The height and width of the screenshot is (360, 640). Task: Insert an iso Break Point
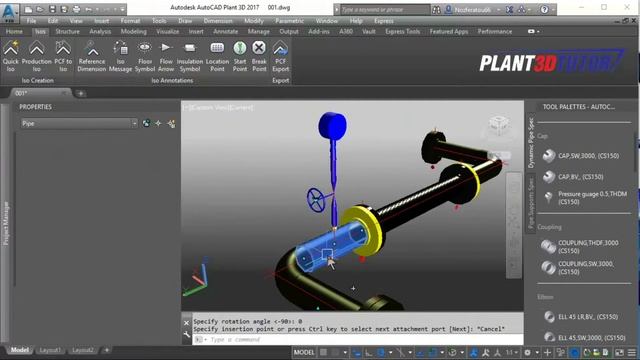[259, 56]
